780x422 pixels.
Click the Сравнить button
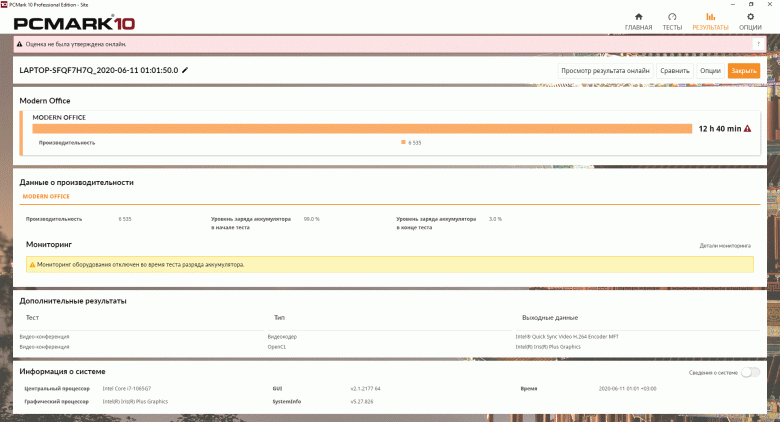pos(675,71)
